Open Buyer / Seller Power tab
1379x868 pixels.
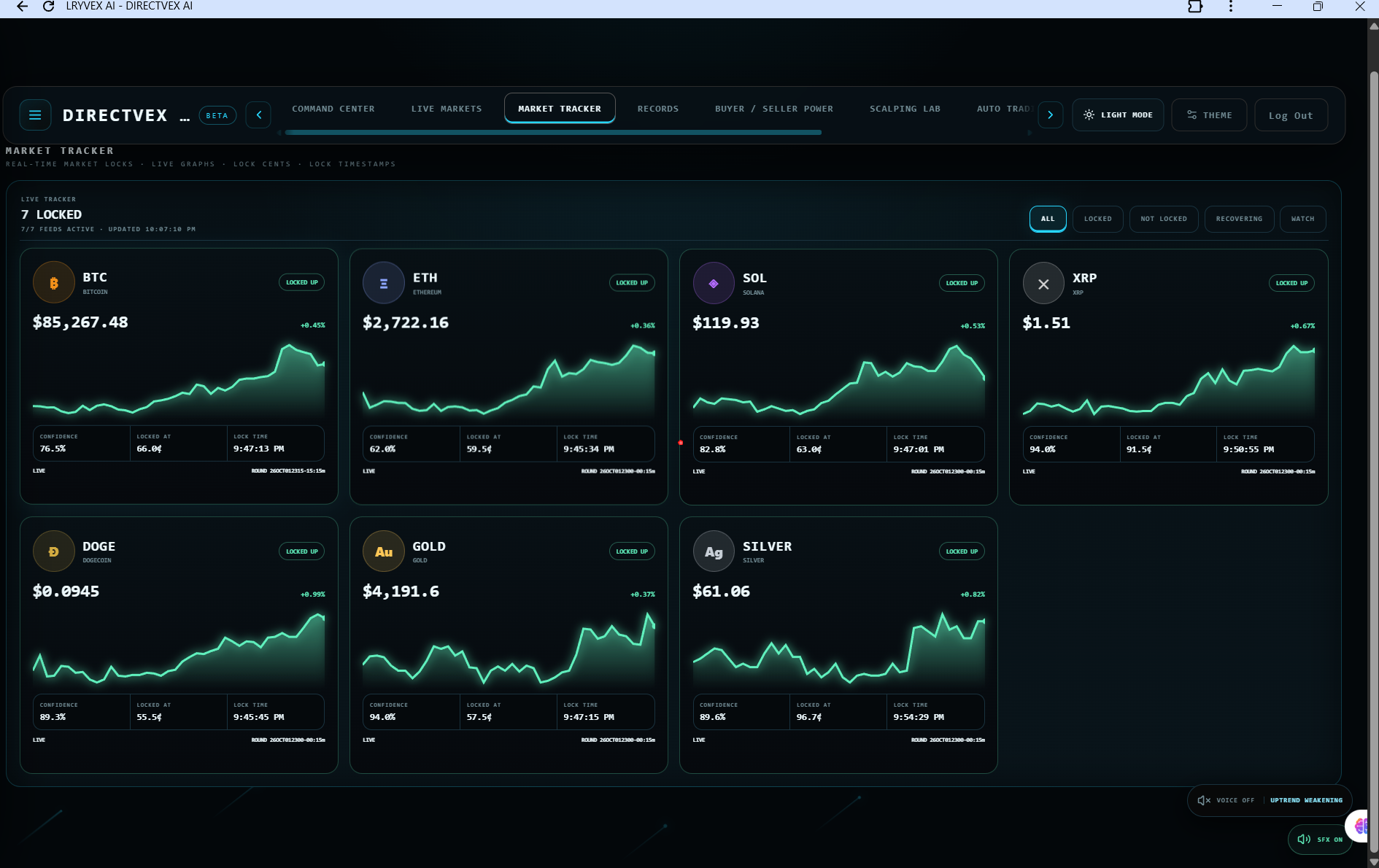point(774,109)
